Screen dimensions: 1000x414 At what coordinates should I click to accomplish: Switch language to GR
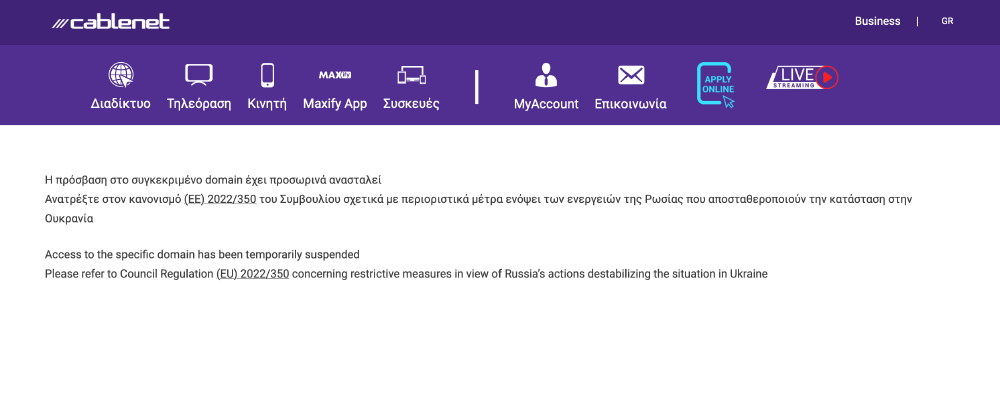947,21
